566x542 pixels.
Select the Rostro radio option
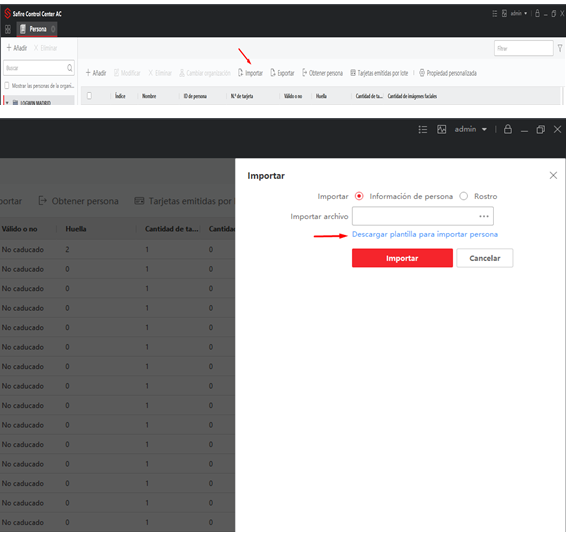tap(463, 196)
